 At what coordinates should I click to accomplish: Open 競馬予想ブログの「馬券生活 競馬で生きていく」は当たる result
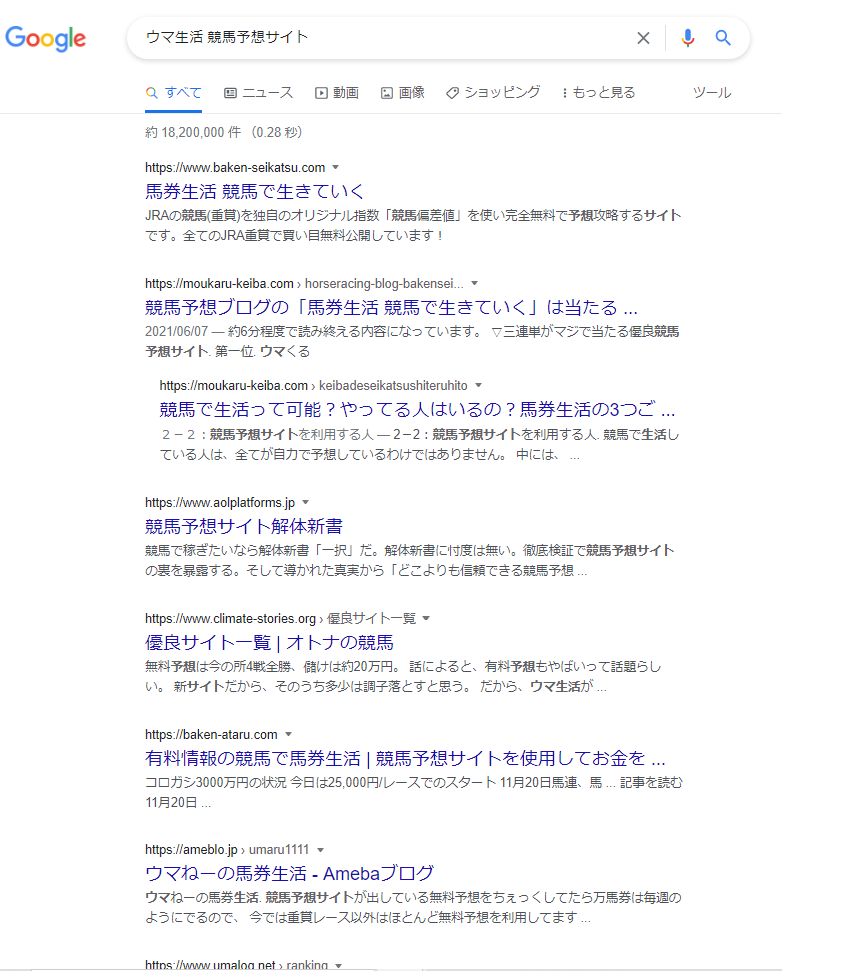(391, 307)
